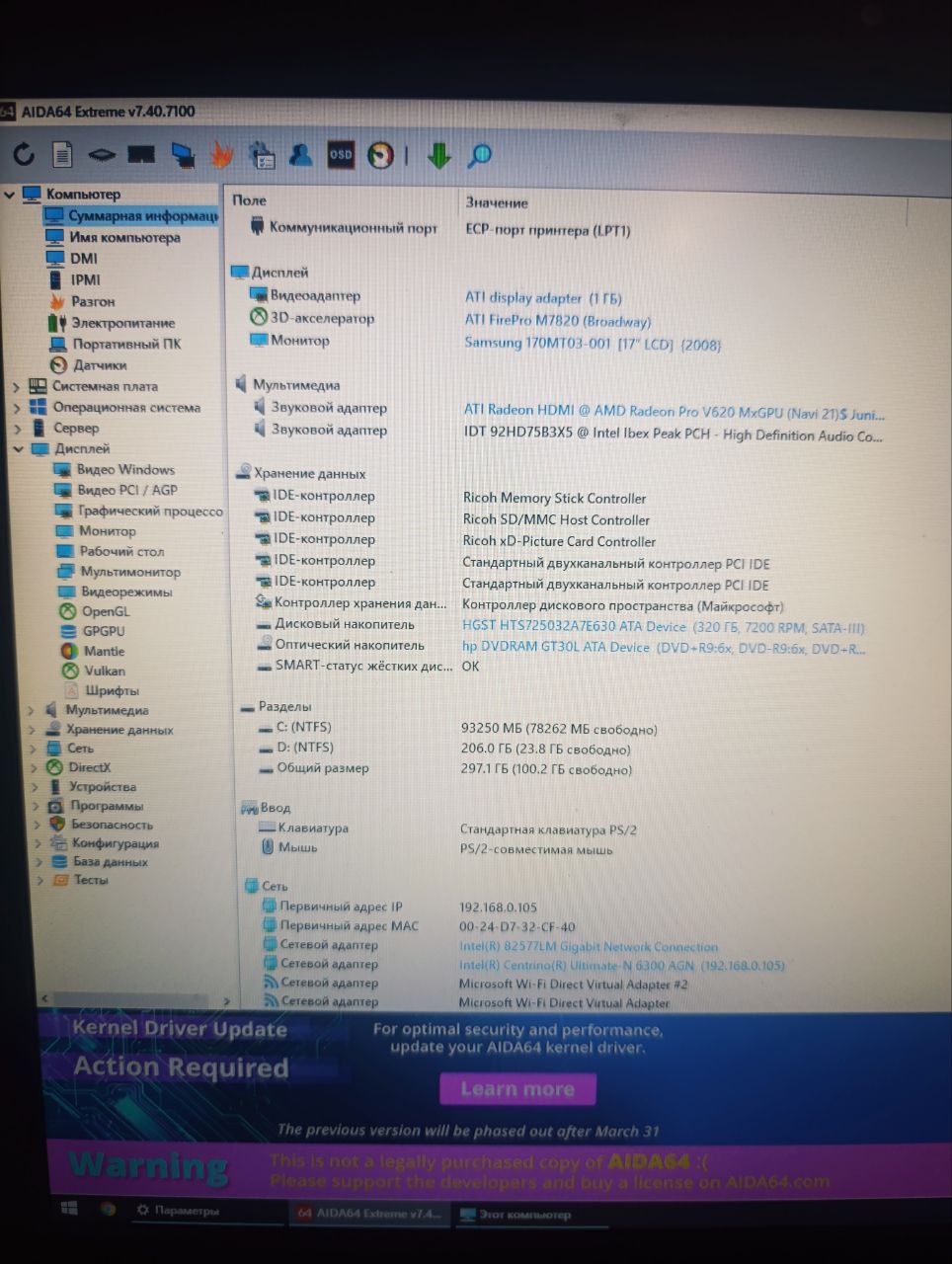Open ATI display adapter (1 ГБ) link
This screenshot has height=1264, width=952.
point(543,297)
